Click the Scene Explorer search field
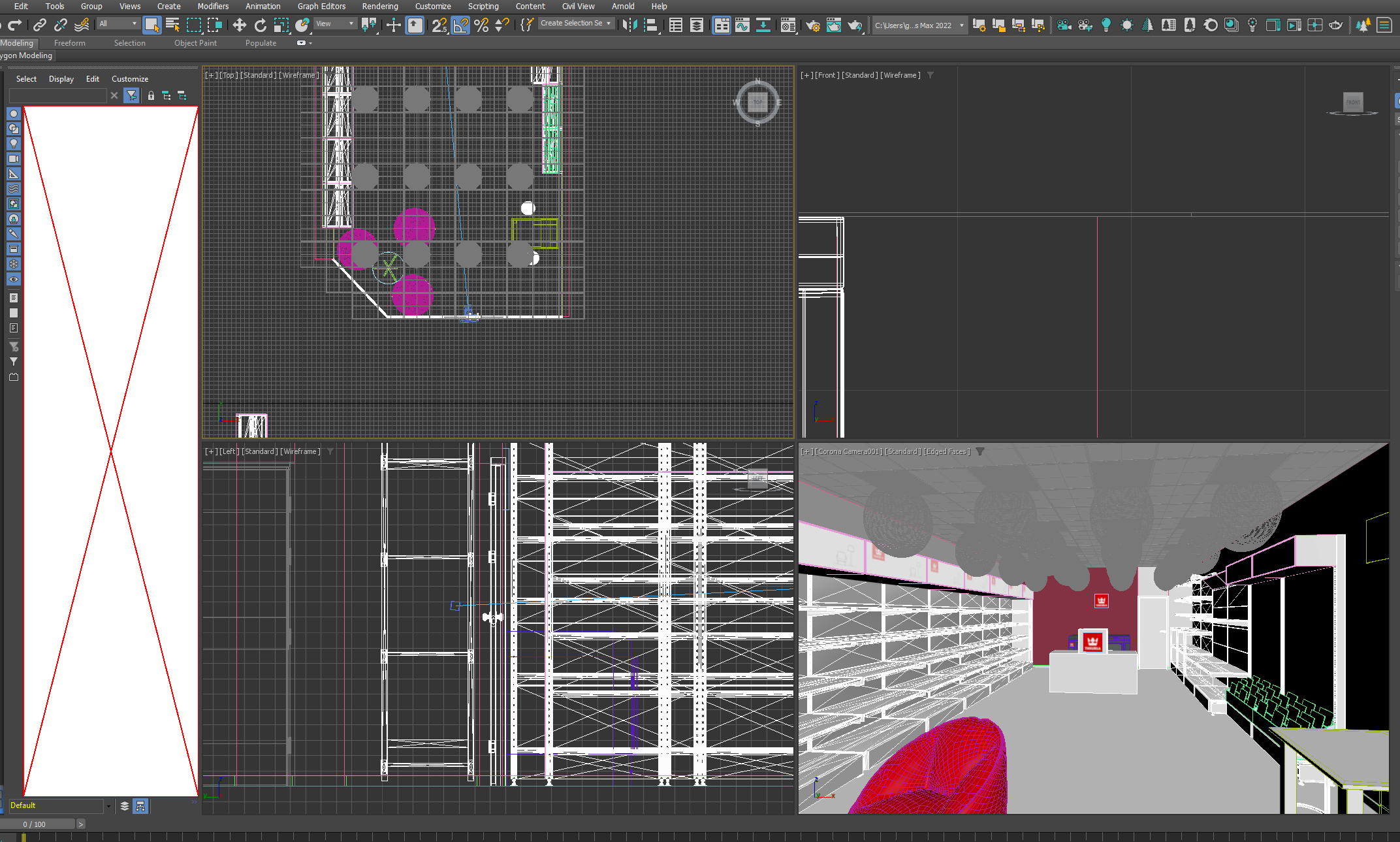1400x842 pixels. pyautogui.click(x=57, y=95)
